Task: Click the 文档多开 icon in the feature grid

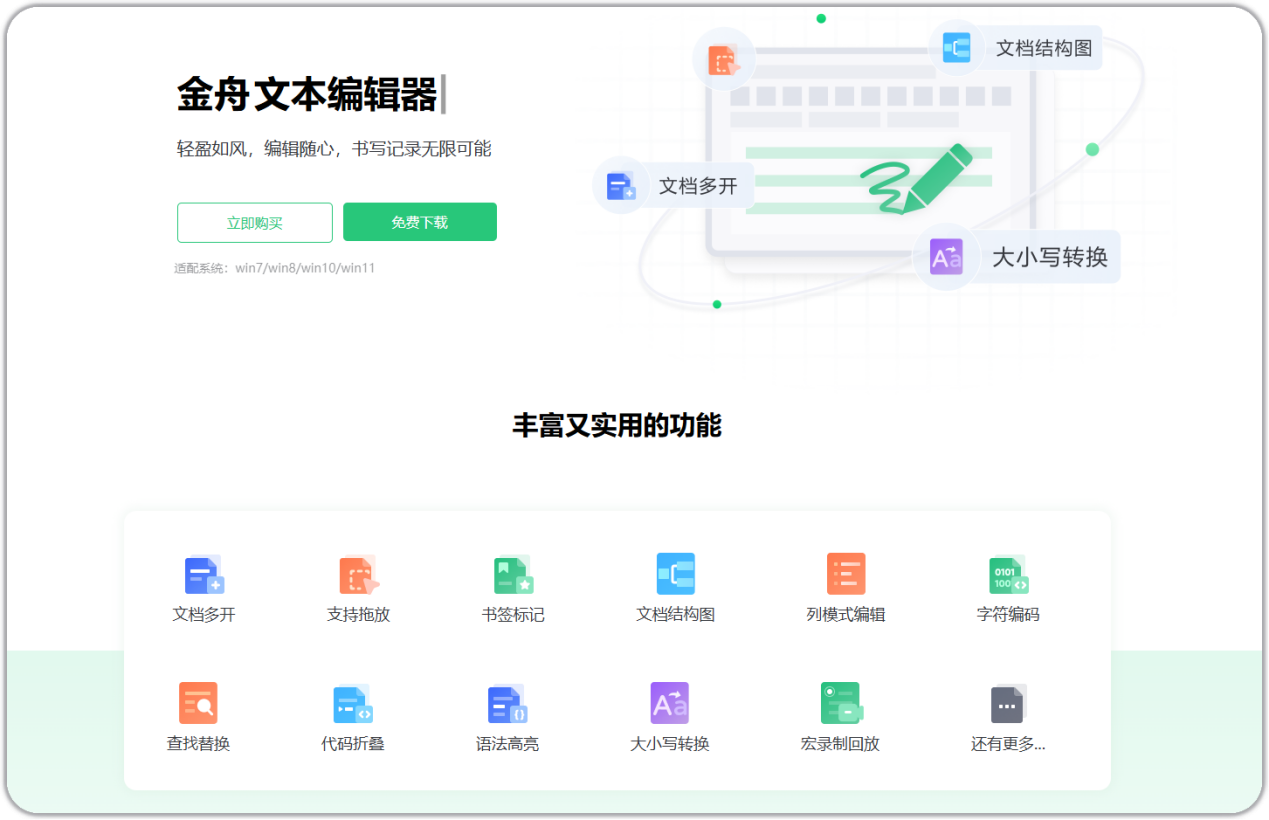Action: (204, 575)
